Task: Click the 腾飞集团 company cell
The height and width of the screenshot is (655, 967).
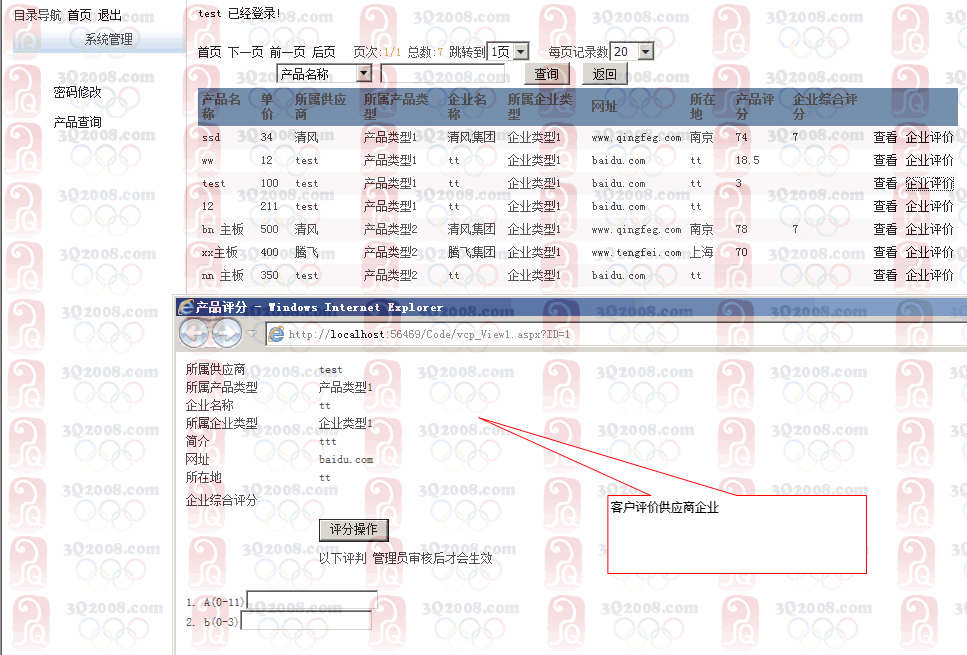Action: click(x=471, y=252)
